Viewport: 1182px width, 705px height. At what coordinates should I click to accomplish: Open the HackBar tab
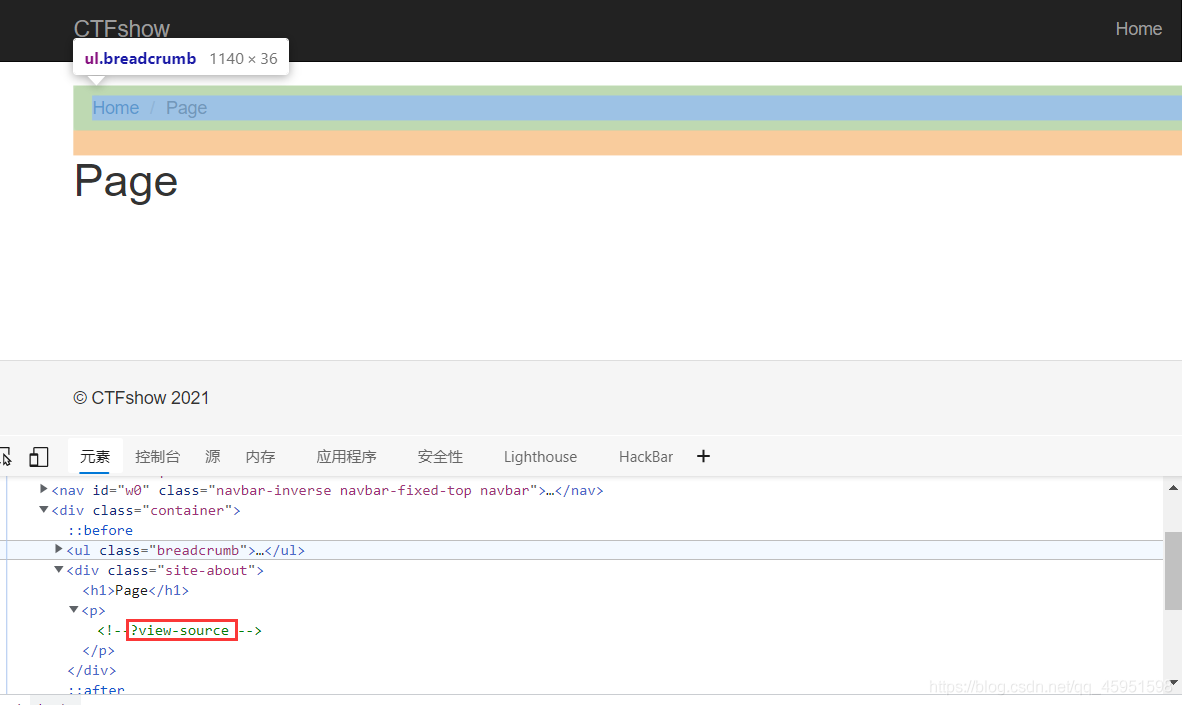coord(646,457)
